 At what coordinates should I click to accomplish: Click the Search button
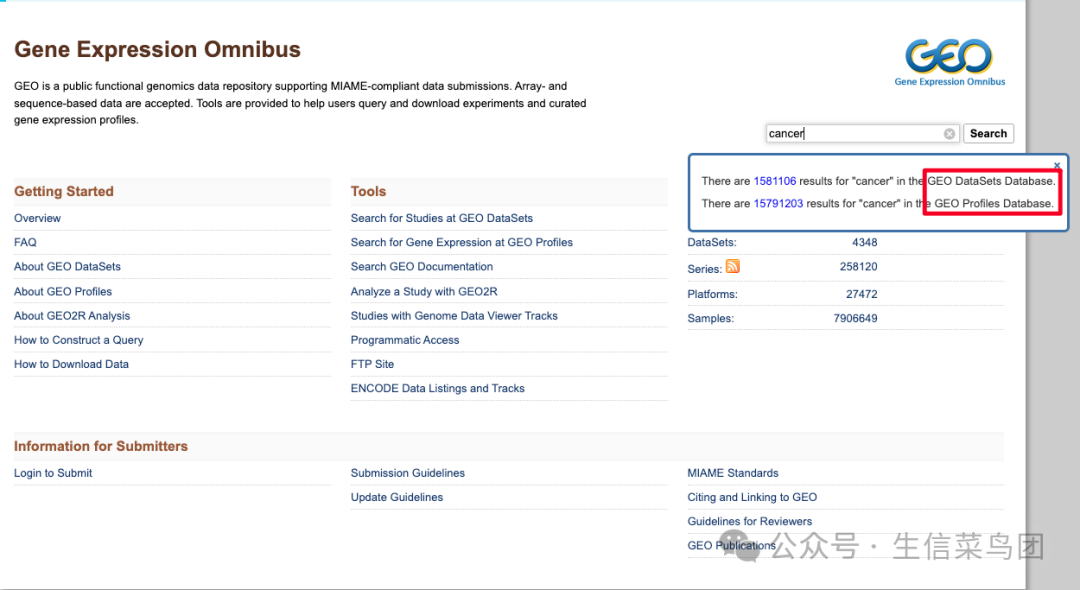click(x=988, y=134)
